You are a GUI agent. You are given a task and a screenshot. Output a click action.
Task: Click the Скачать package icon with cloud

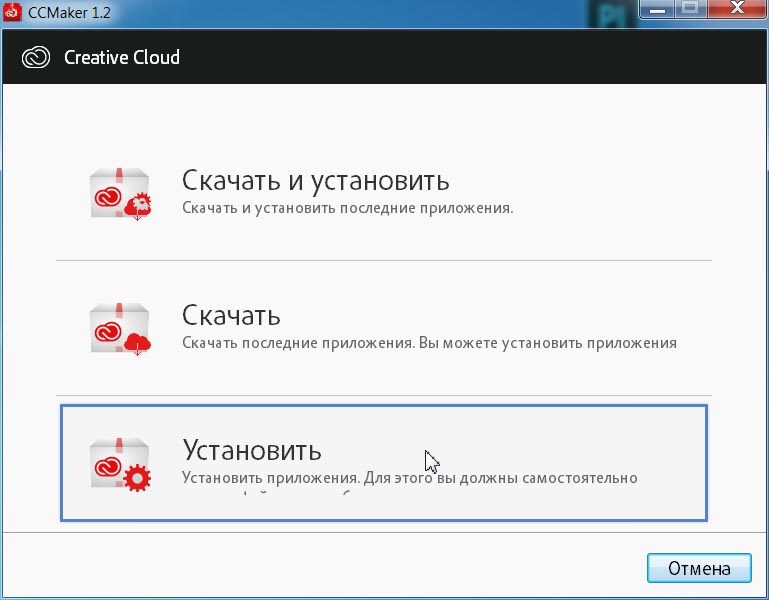[121, 329]
